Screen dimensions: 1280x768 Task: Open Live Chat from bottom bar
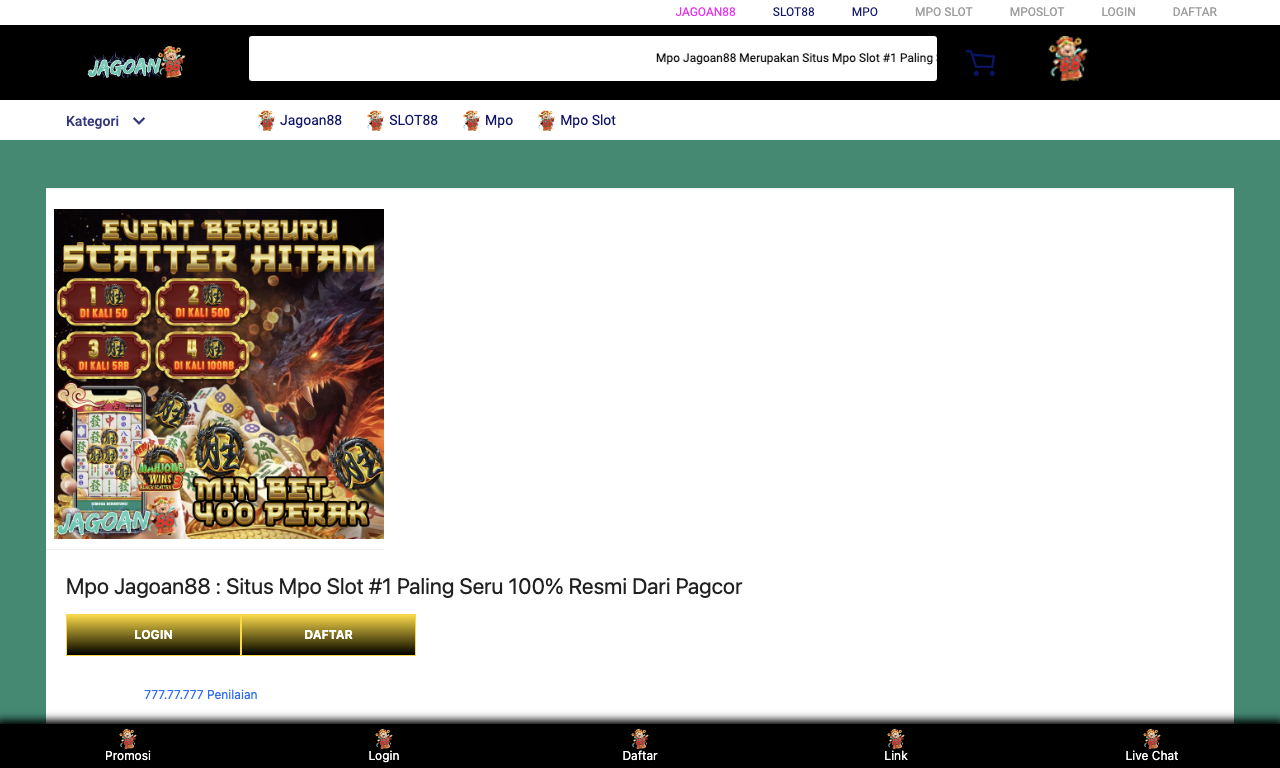tap(1152, 746)
